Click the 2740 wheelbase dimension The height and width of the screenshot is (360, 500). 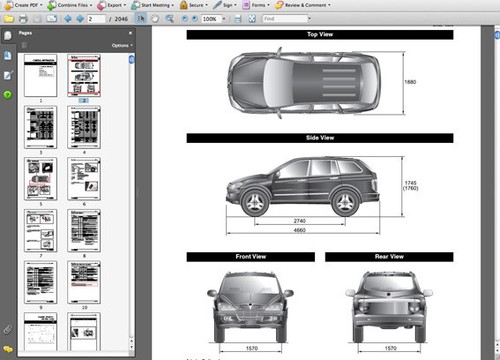(300, 221)
